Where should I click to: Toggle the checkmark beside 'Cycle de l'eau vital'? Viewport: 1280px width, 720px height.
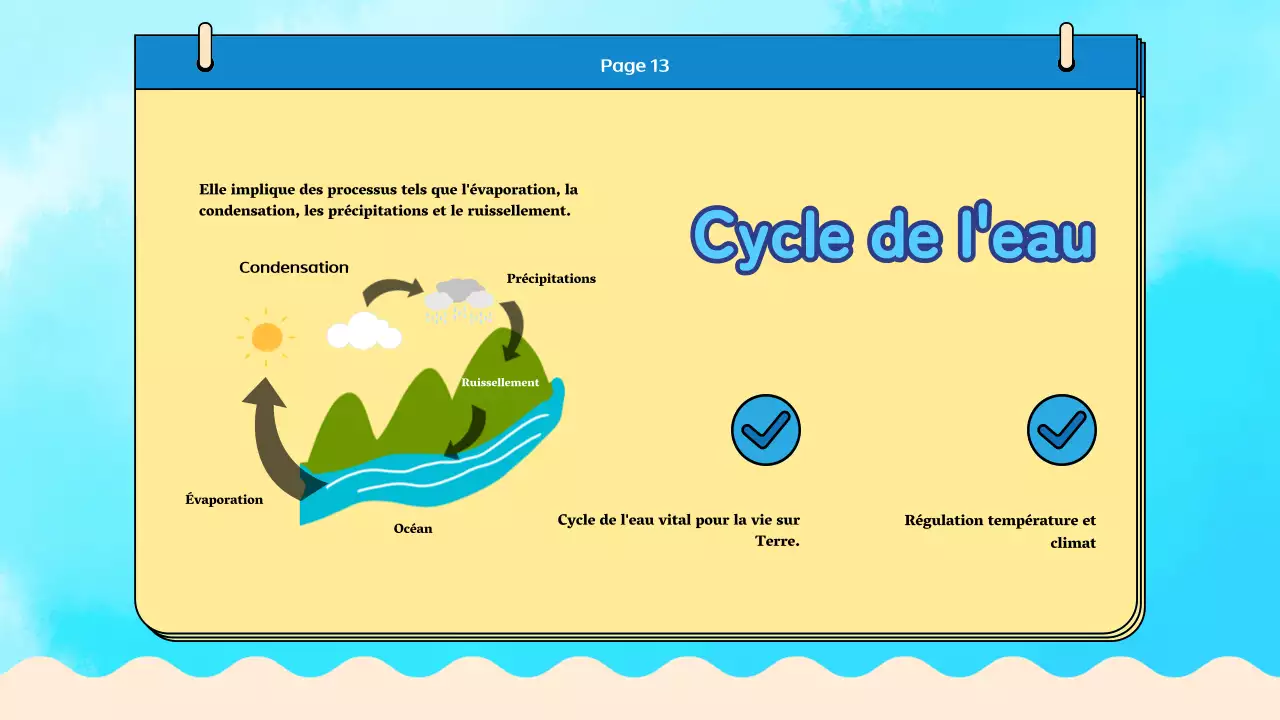(766, 429)
